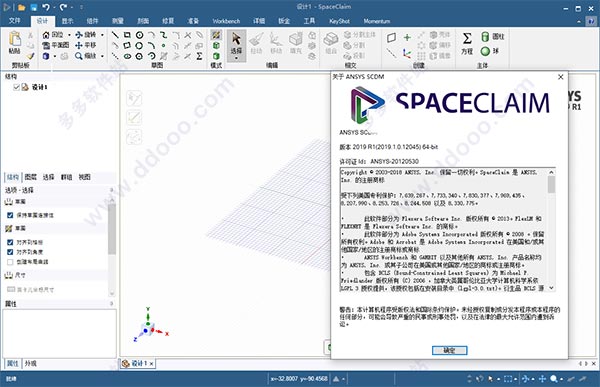The width and height of the screenshot is (600, 387).
Task: Switch to Sketch mode icon
Action: (216, 35)
